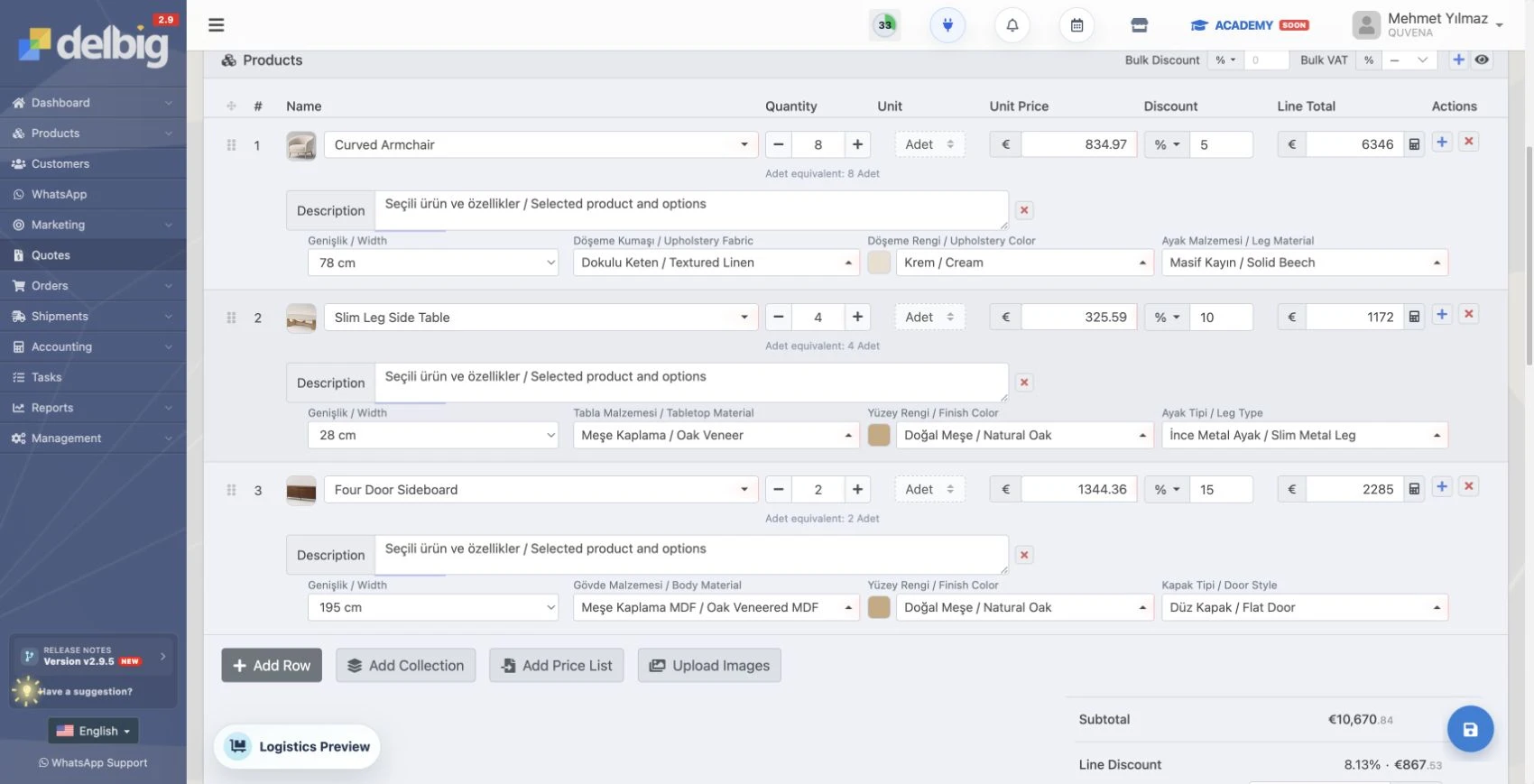The width and height of the screenshot is (1534, 784).
Task: Open Customers in sidebar
Action: click(x=93, y=164)
